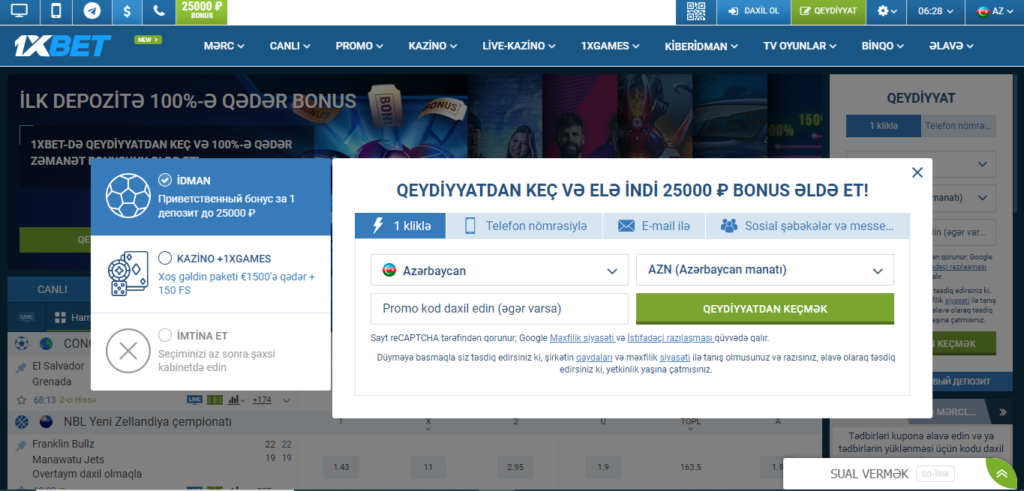Switch to the E-mail ilə tab
The height and width of the screenshot is (491, 1024).
click(x=653, y=226)
